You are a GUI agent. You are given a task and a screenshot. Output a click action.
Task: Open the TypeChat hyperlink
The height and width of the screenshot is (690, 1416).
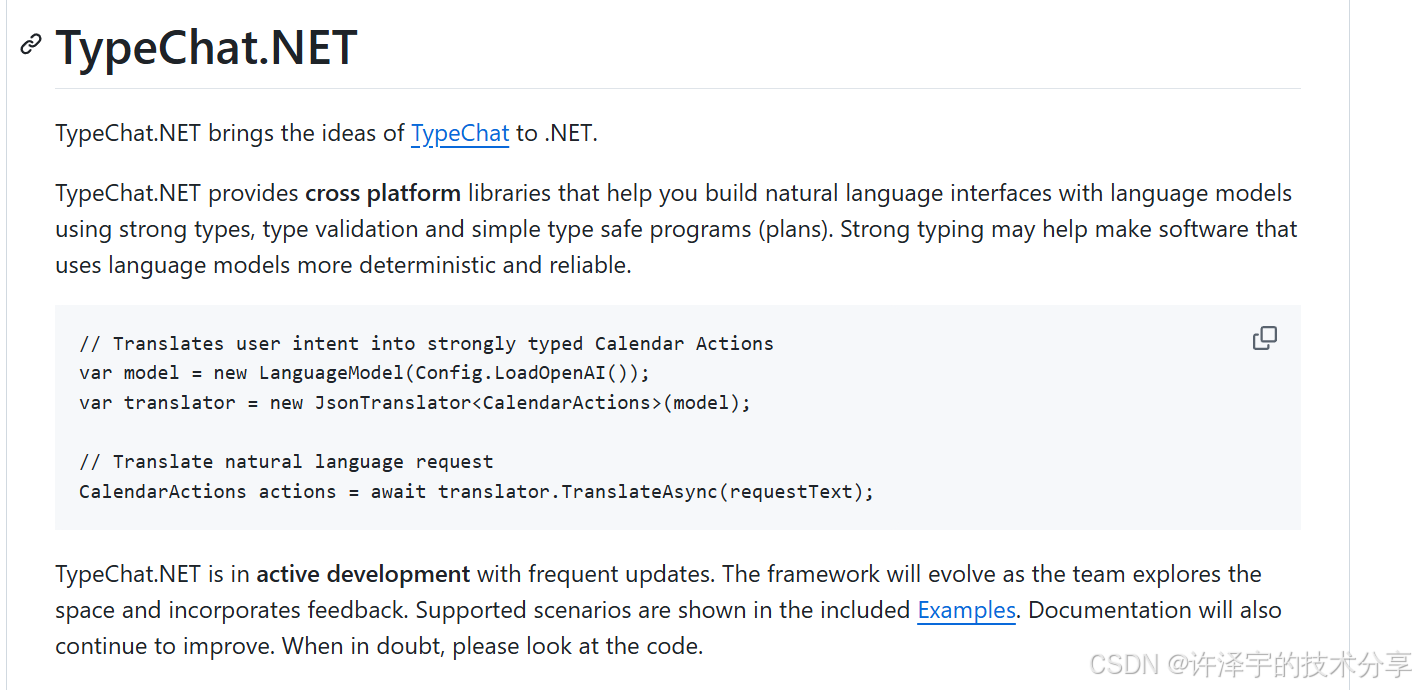[x=460, y=133]
